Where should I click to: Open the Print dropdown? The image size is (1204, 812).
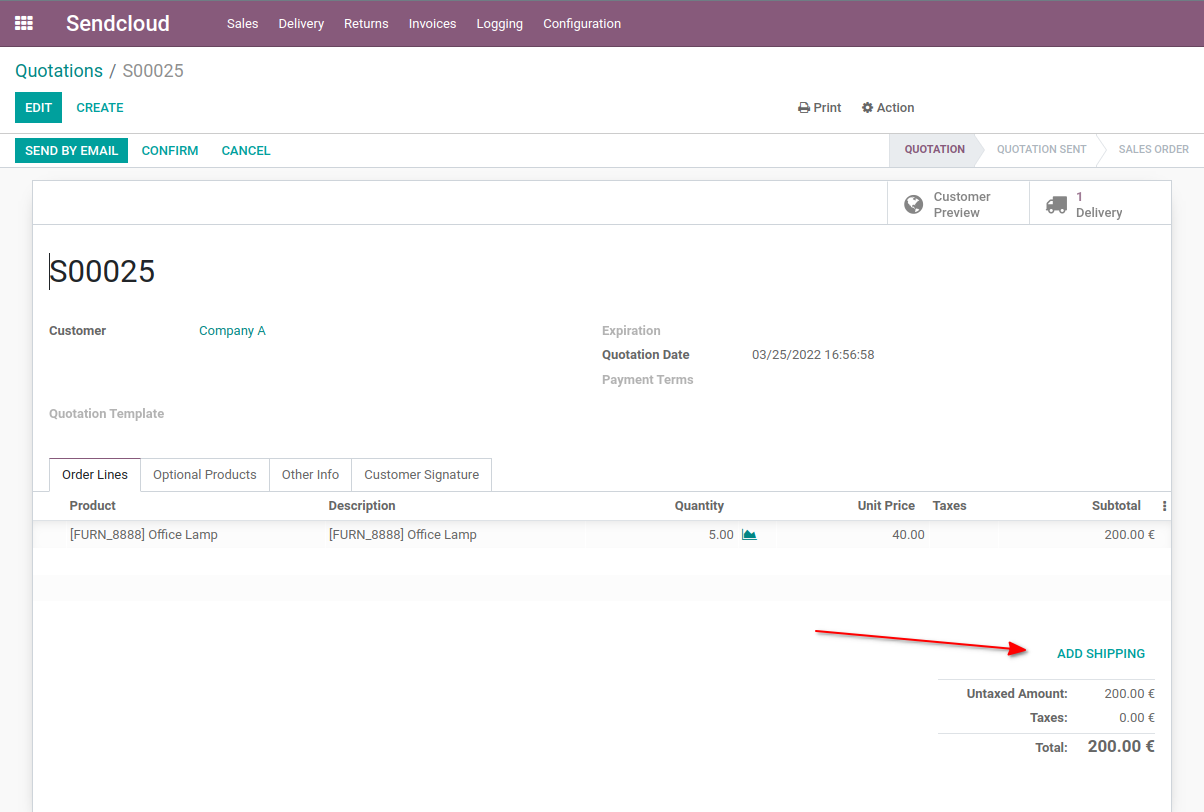[819, 108]
